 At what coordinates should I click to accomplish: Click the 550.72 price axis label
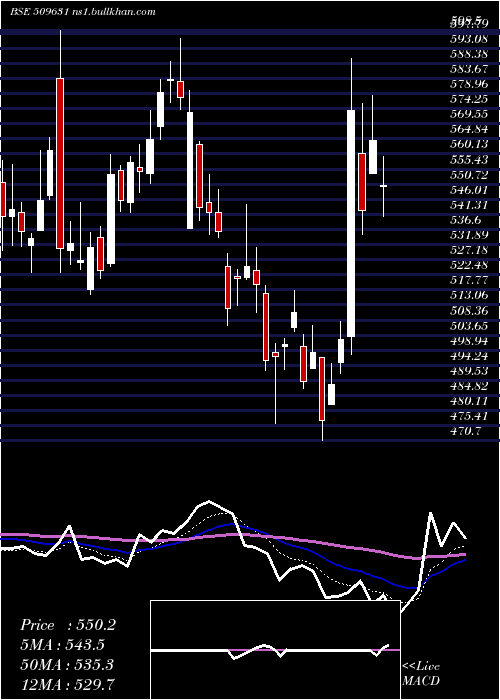(469, 175)
